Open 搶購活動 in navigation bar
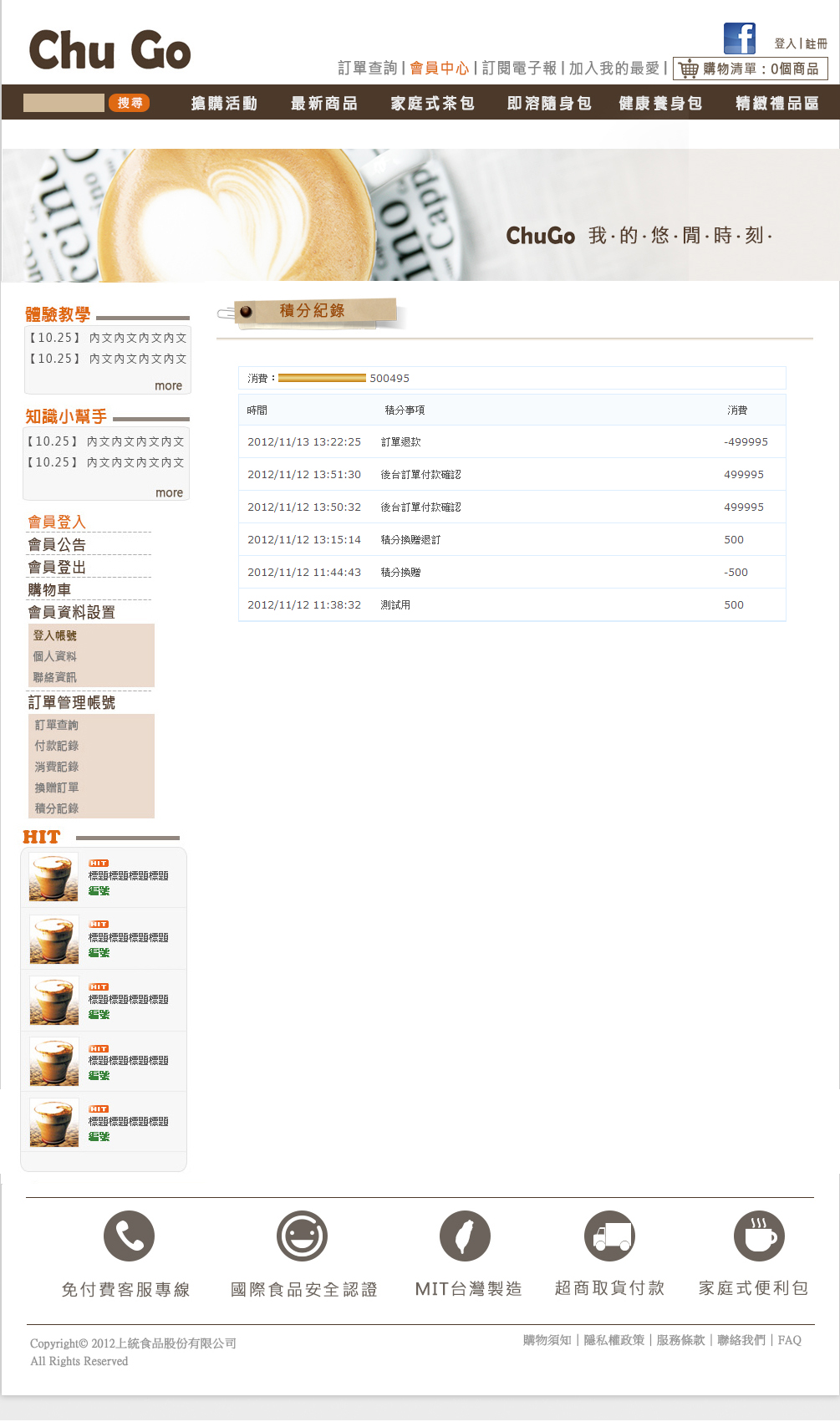840x1422 pixels. tap(224, 104)
